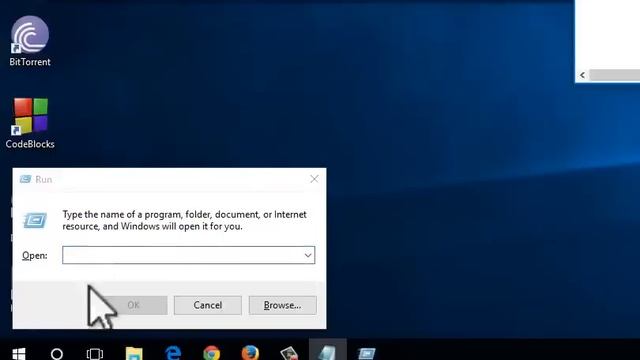Image resolution: width=640 pixels, height=360 pixels.
Task: Launch Google Chrome from the taskbar
Action: [211, 353]
